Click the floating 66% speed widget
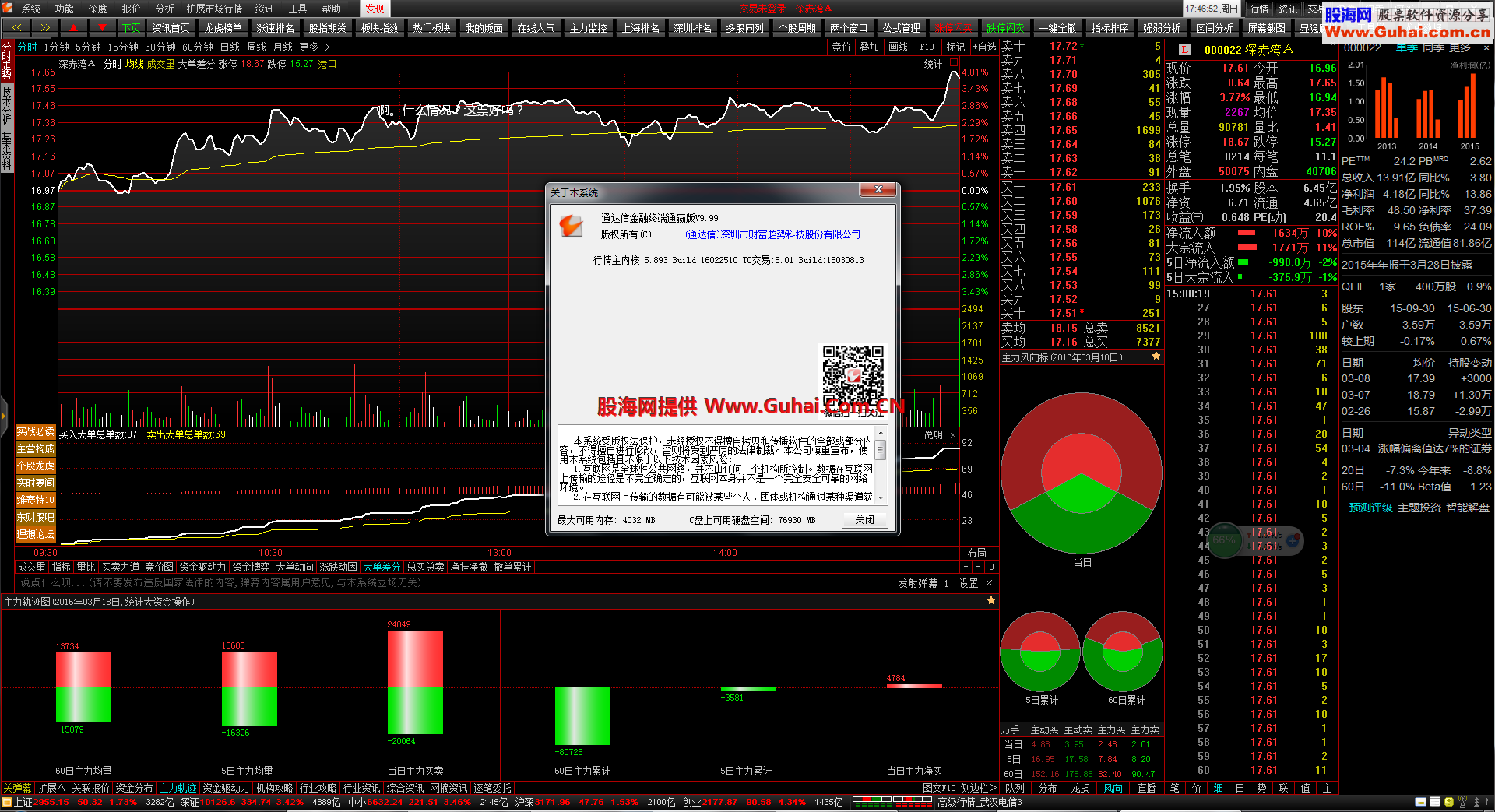This screenshot has height=812, width=1495. coord(1254,540)
